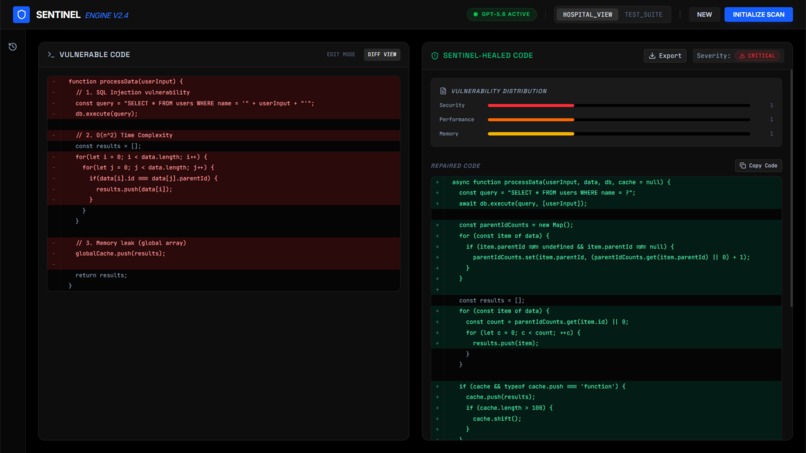Click the REPAIRED CODE label
The height and width of the screenshot is (453, 806).
coord(455,166)
